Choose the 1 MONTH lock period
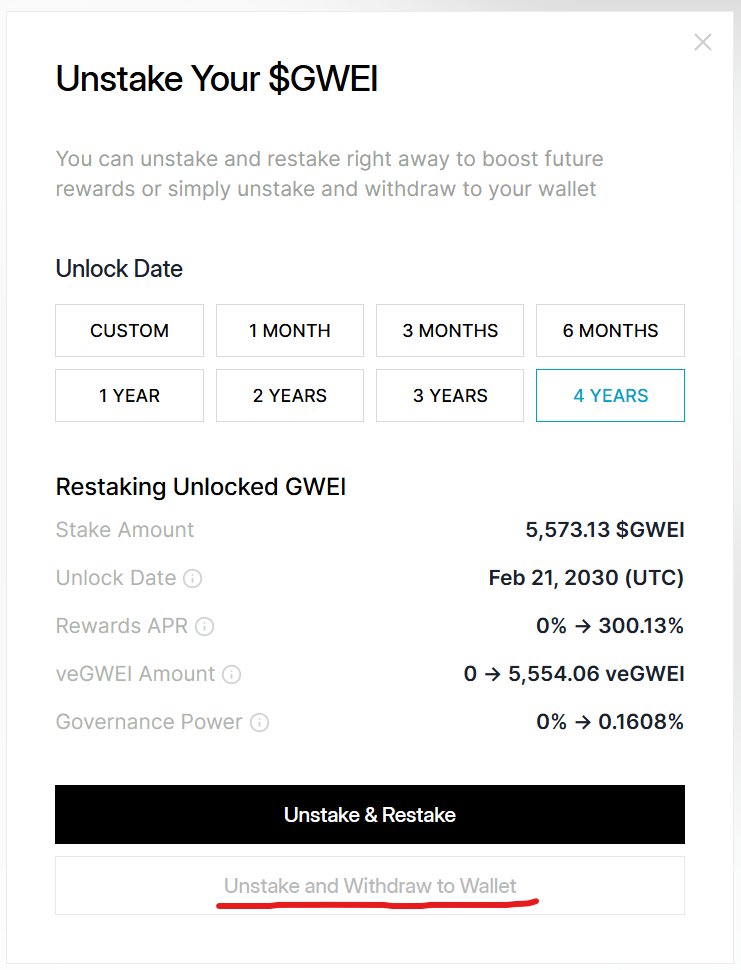741x970 pixels. (x=290, y=331)
